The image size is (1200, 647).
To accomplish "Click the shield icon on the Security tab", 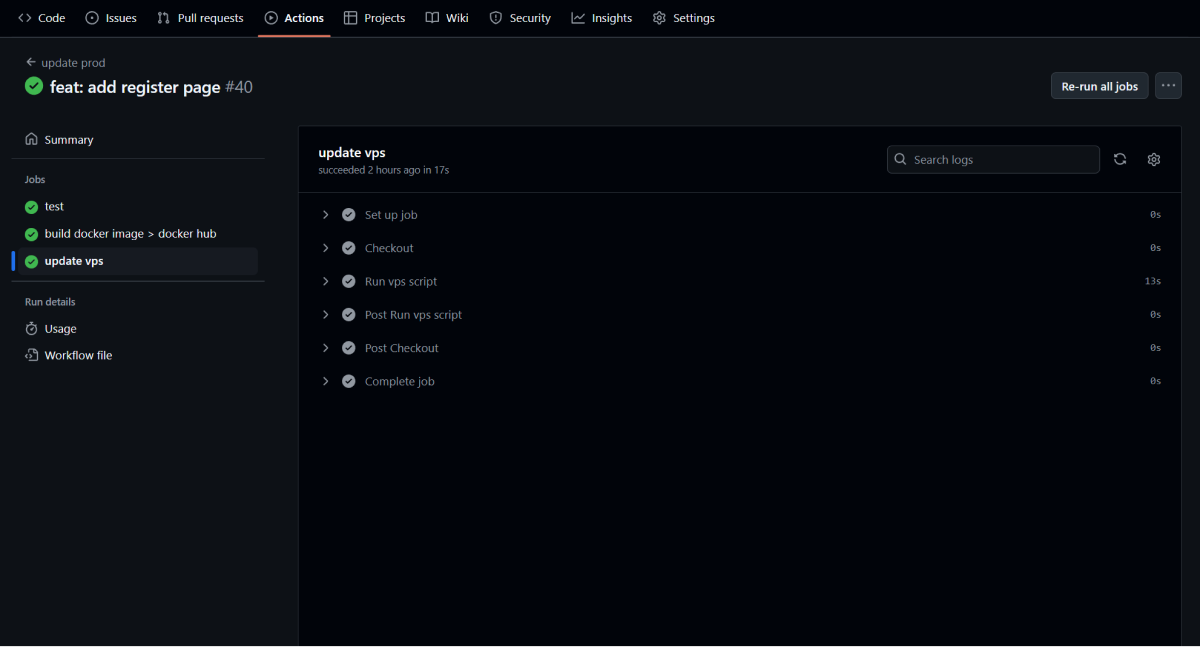I will click(495, 17).
